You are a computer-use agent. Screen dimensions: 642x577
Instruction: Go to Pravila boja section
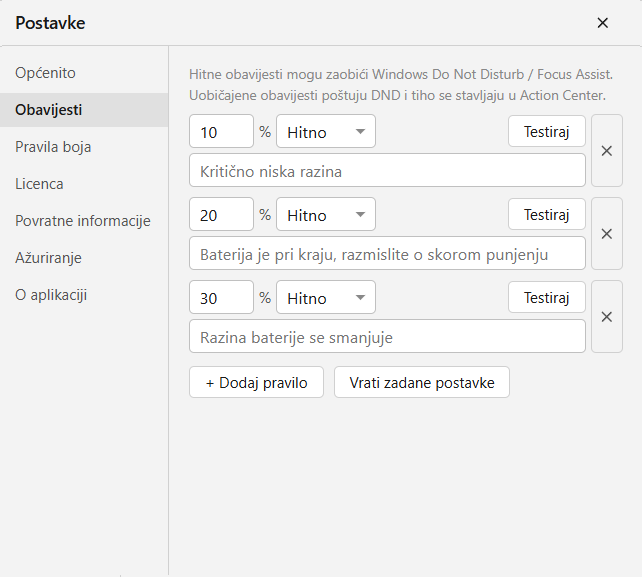click(84, 147)
